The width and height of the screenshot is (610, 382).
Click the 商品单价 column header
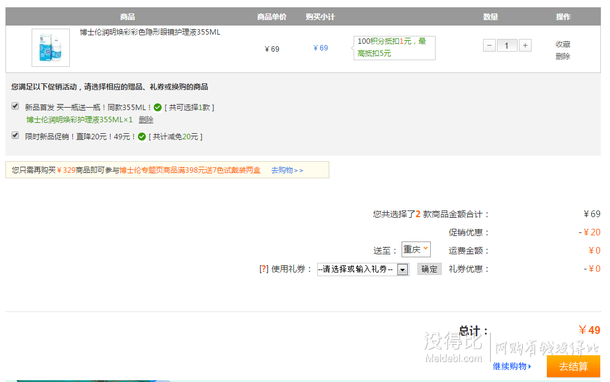coord(272,17)
